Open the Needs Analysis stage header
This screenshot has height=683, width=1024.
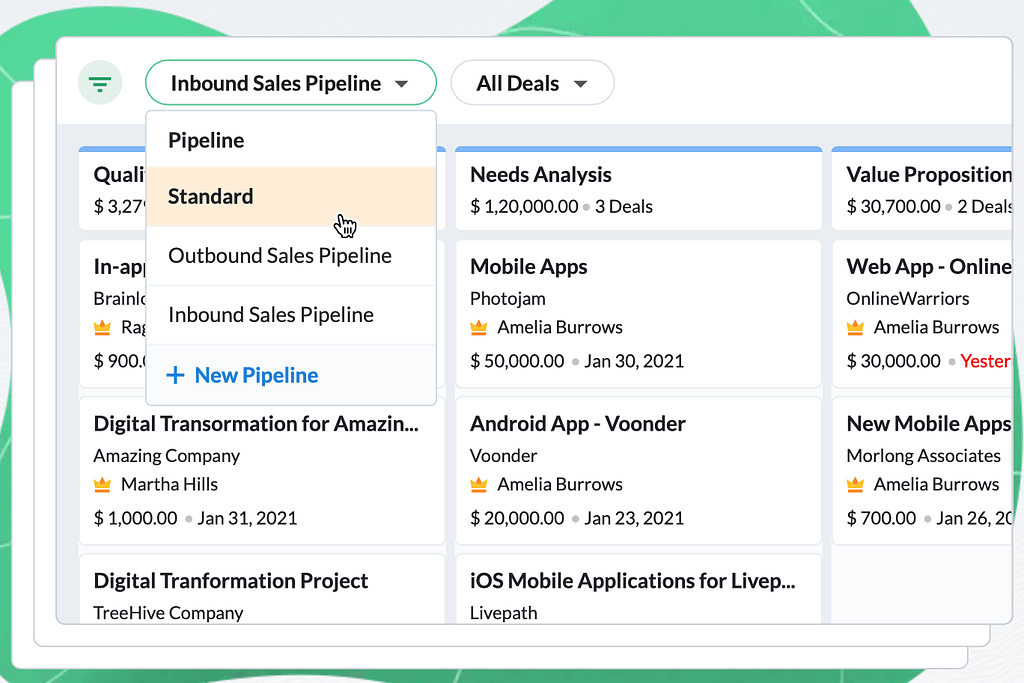point(638,189)
